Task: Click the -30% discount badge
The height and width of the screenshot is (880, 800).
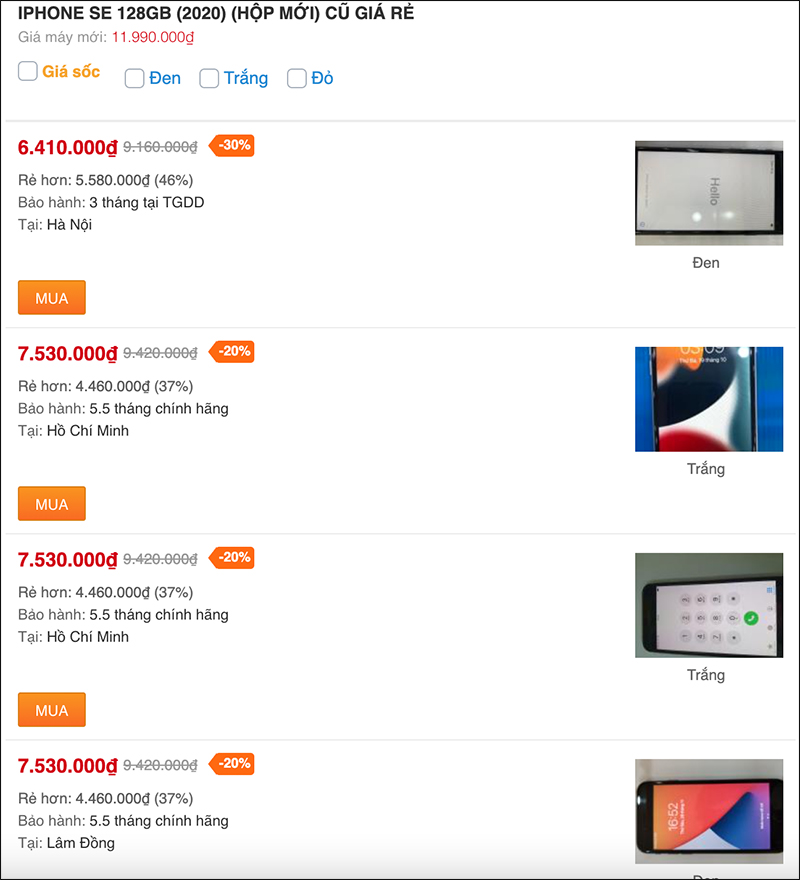Action: (x=231, y=145)
